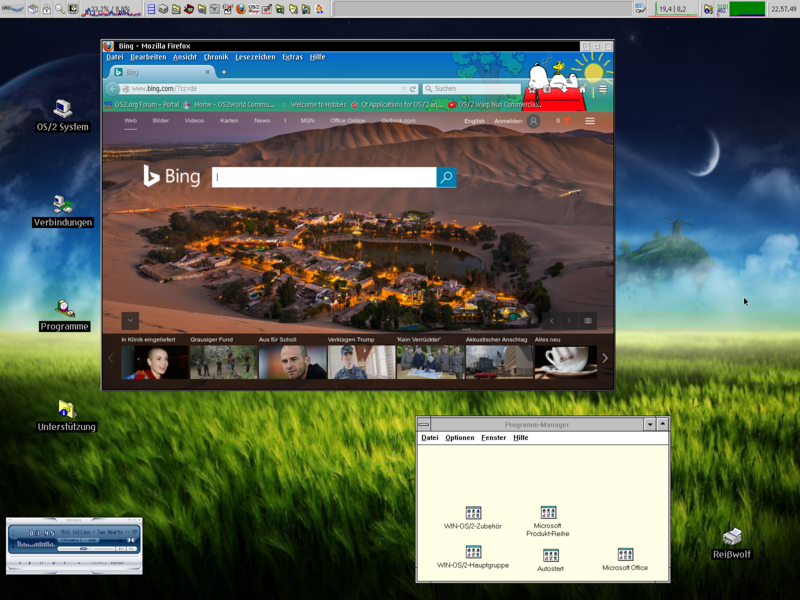Click the person icon in the top toolbar
Screen dimensions: 800x600
[x=319, y=9]
